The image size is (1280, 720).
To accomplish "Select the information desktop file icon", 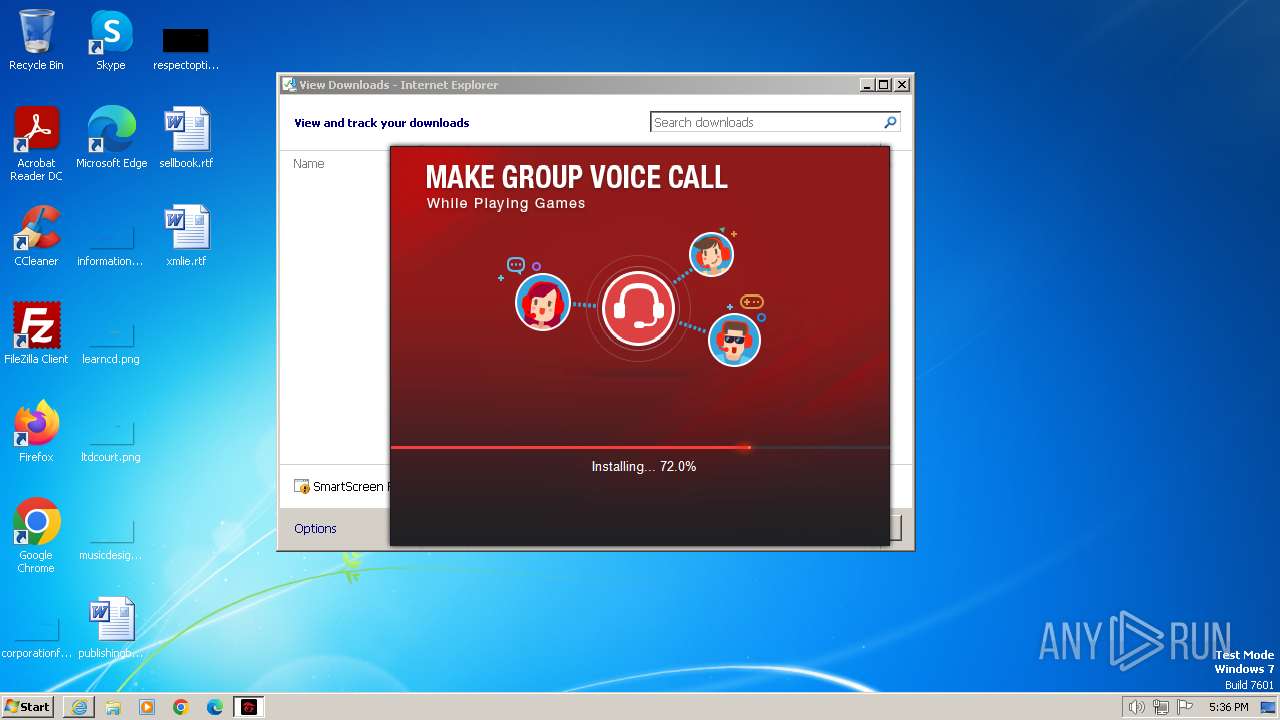I will coord(110,245).
